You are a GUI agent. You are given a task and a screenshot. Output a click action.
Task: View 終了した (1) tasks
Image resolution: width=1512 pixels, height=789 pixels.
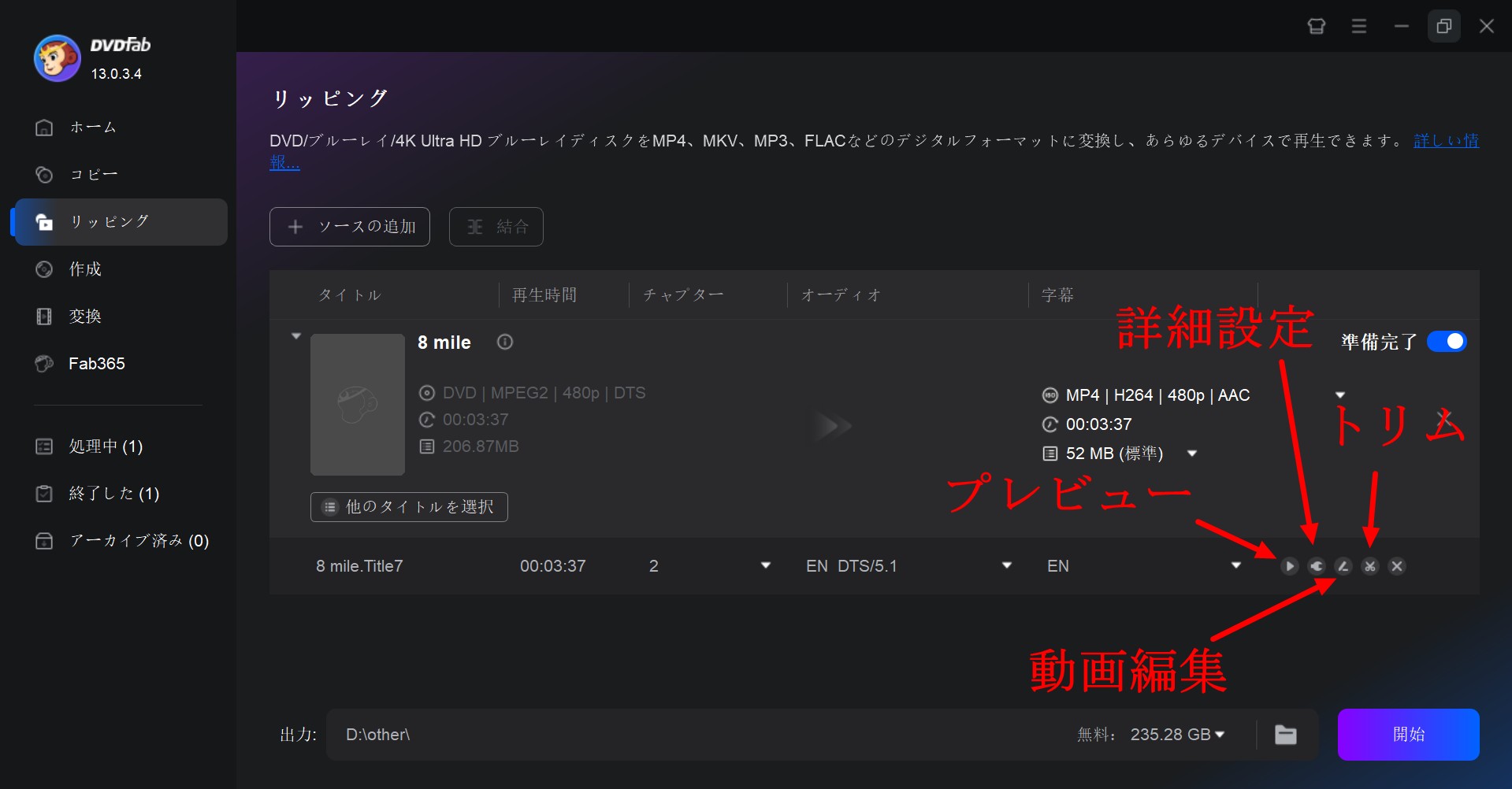tap(120, 494)
